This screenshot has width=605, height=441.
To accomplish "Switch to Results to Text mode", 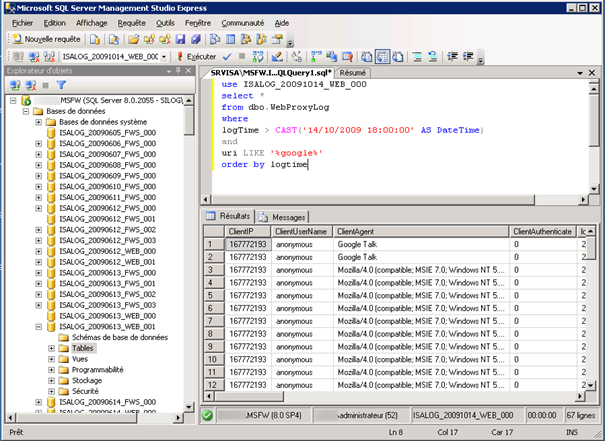I will click(x=367, y=57).
